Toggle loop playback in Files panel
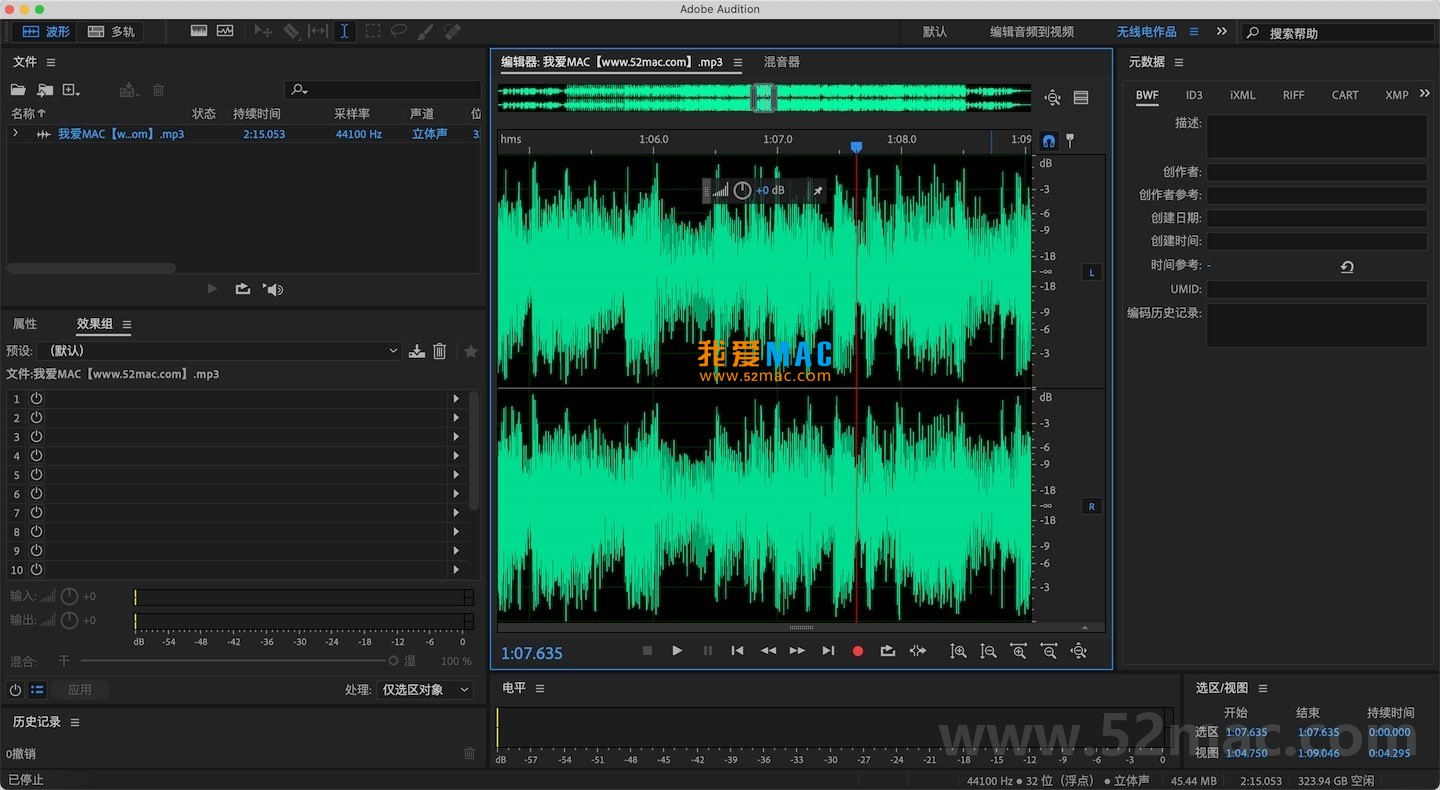 [x=243, y=289]
